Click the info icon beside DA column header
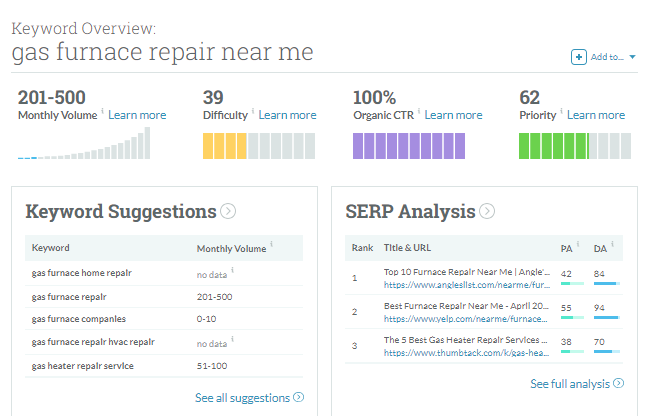 coord(613,244)
